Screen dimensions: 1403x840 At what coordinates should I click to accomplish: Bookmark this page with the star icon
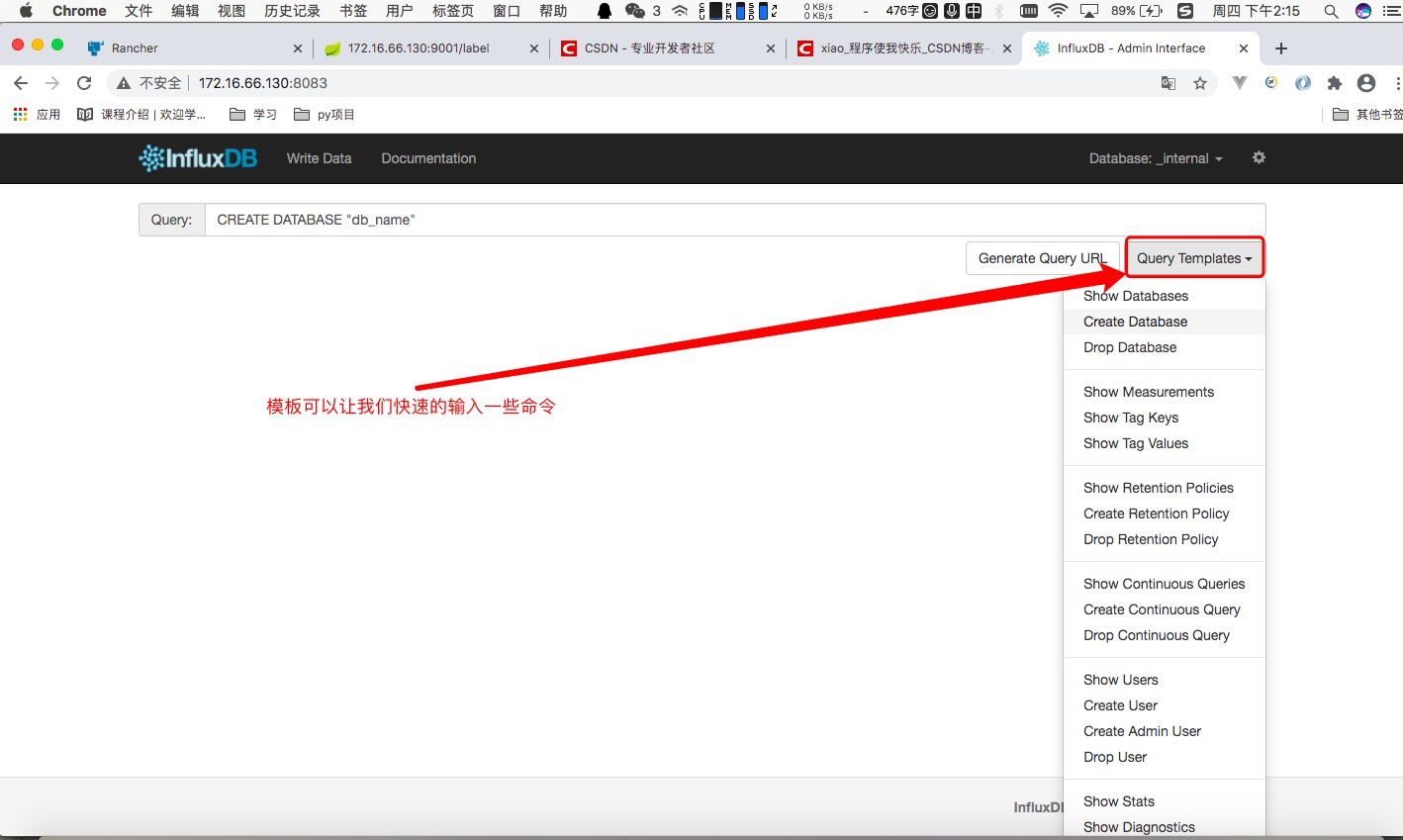[1200, 83]
